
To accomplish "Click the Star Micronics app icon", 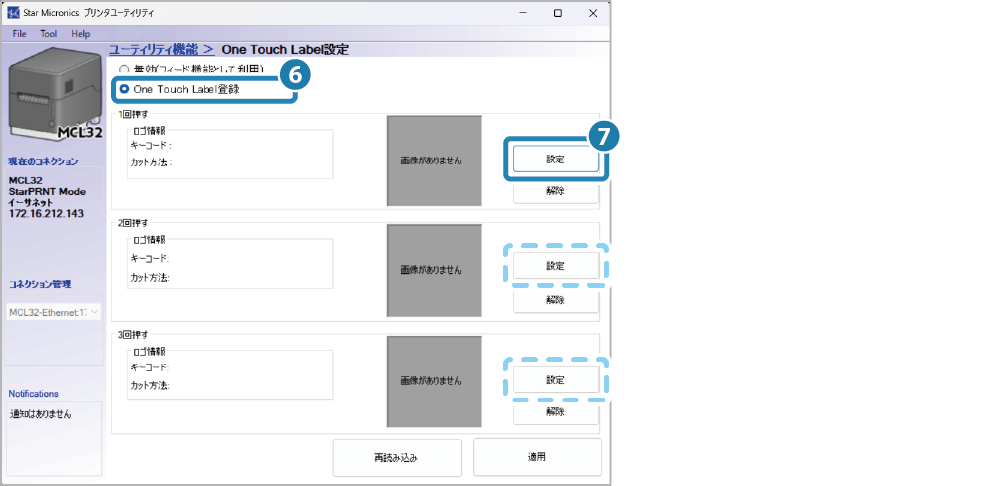I will 13,13.
